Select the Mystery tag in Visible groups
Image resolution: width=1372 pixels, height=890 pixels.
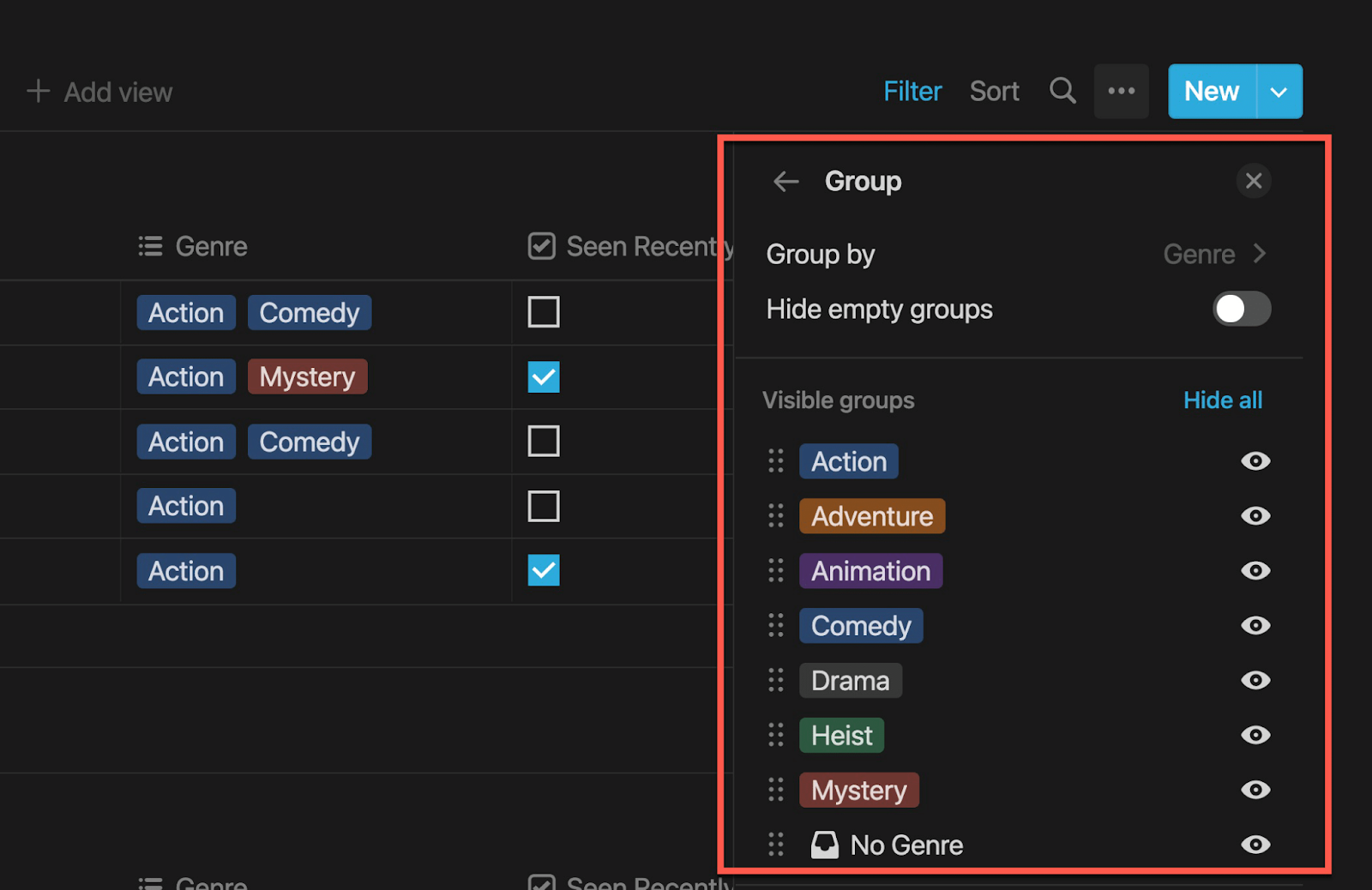pyautogui.click(x=859, y=791)
